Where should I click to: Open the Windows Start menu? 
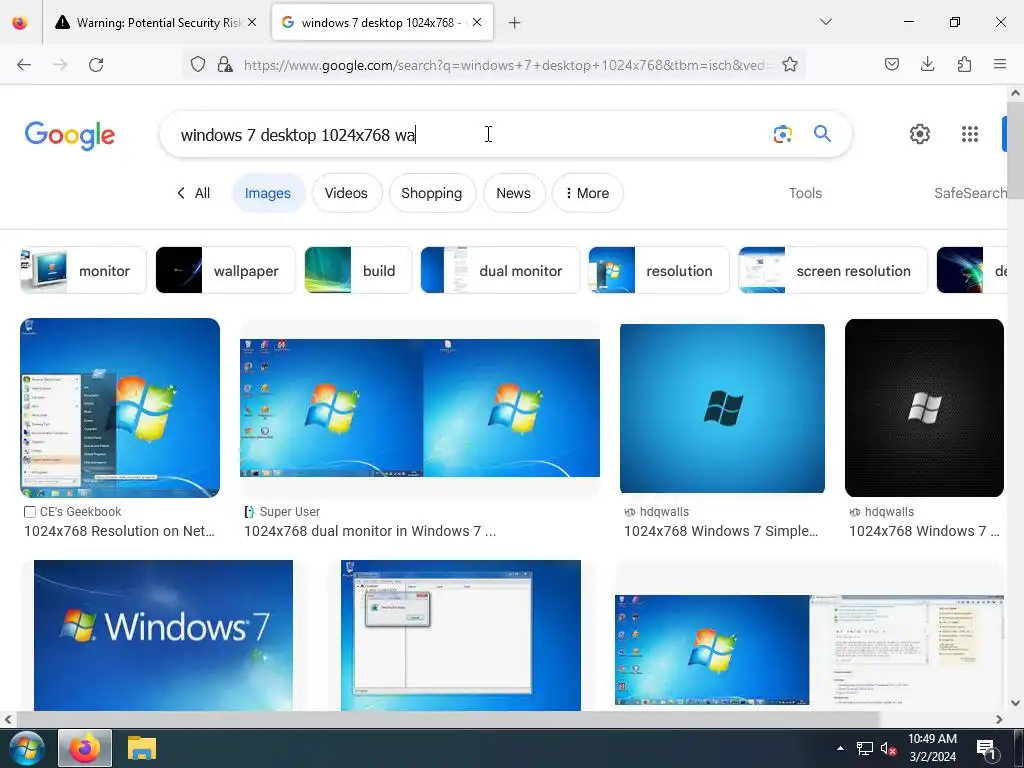pos(26,748)
